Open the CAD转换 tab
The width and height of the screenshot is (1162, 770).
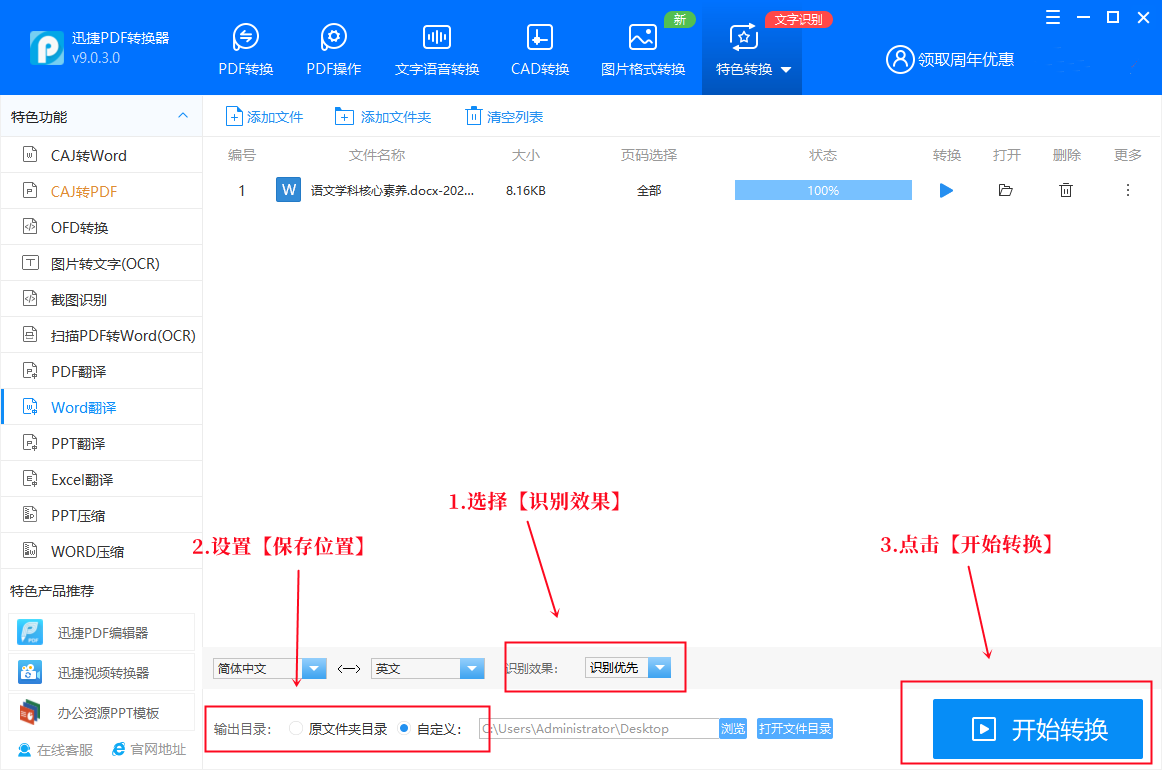(540, 50)
